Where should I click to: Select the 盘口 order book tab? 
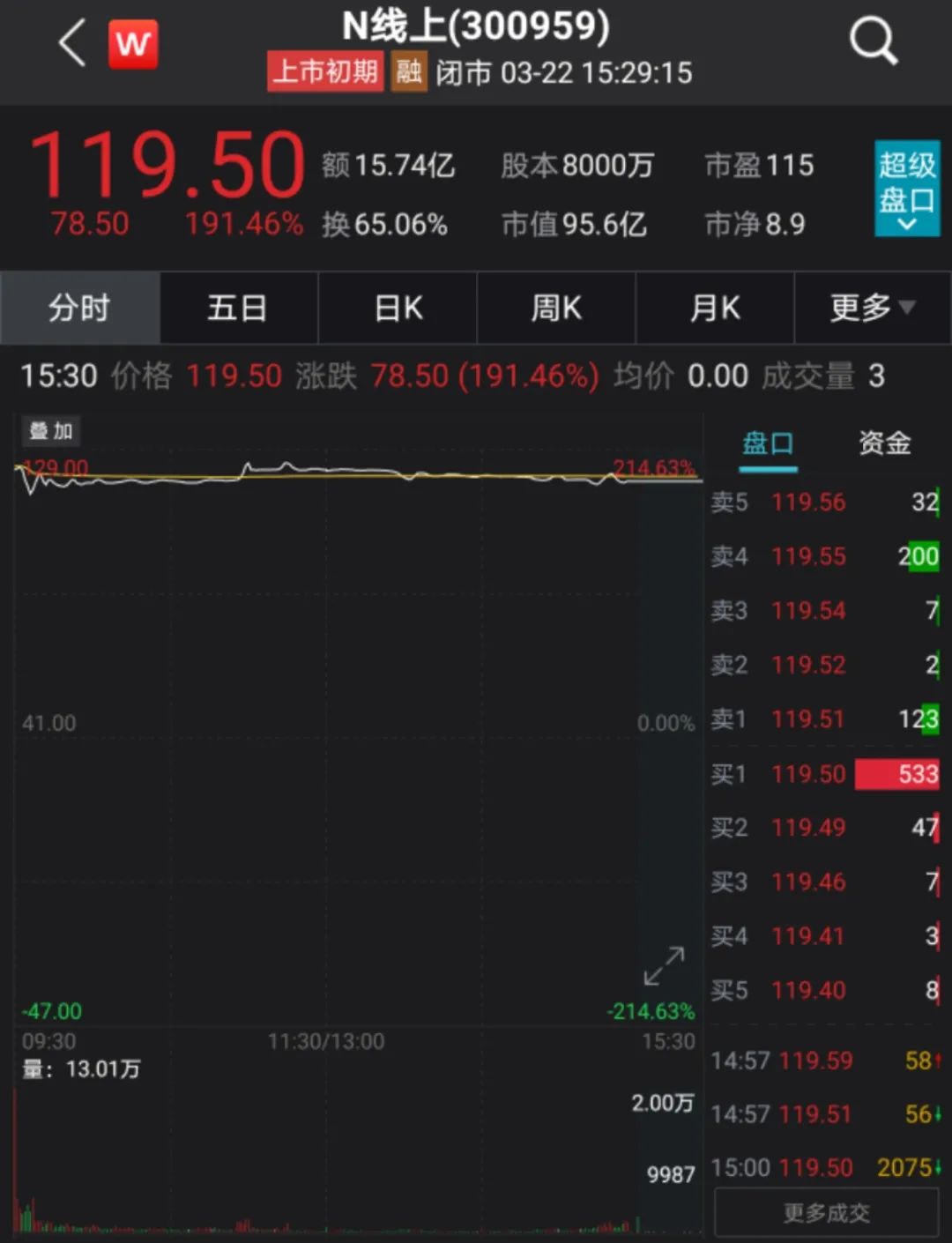(x=767, y=444)
